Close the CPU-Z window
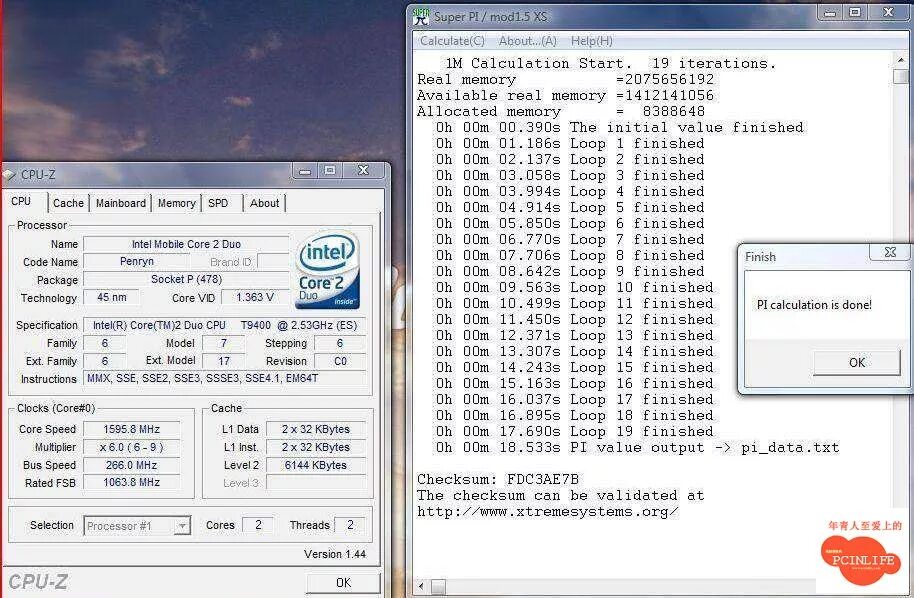This screenshot has width=914, height=598. [x=363, y=171]
